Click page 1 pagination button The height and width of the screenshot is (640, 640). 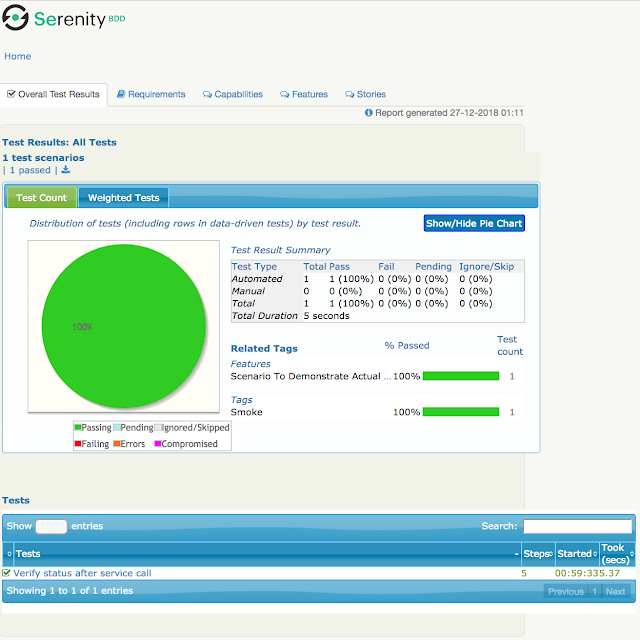pos(595,591)
